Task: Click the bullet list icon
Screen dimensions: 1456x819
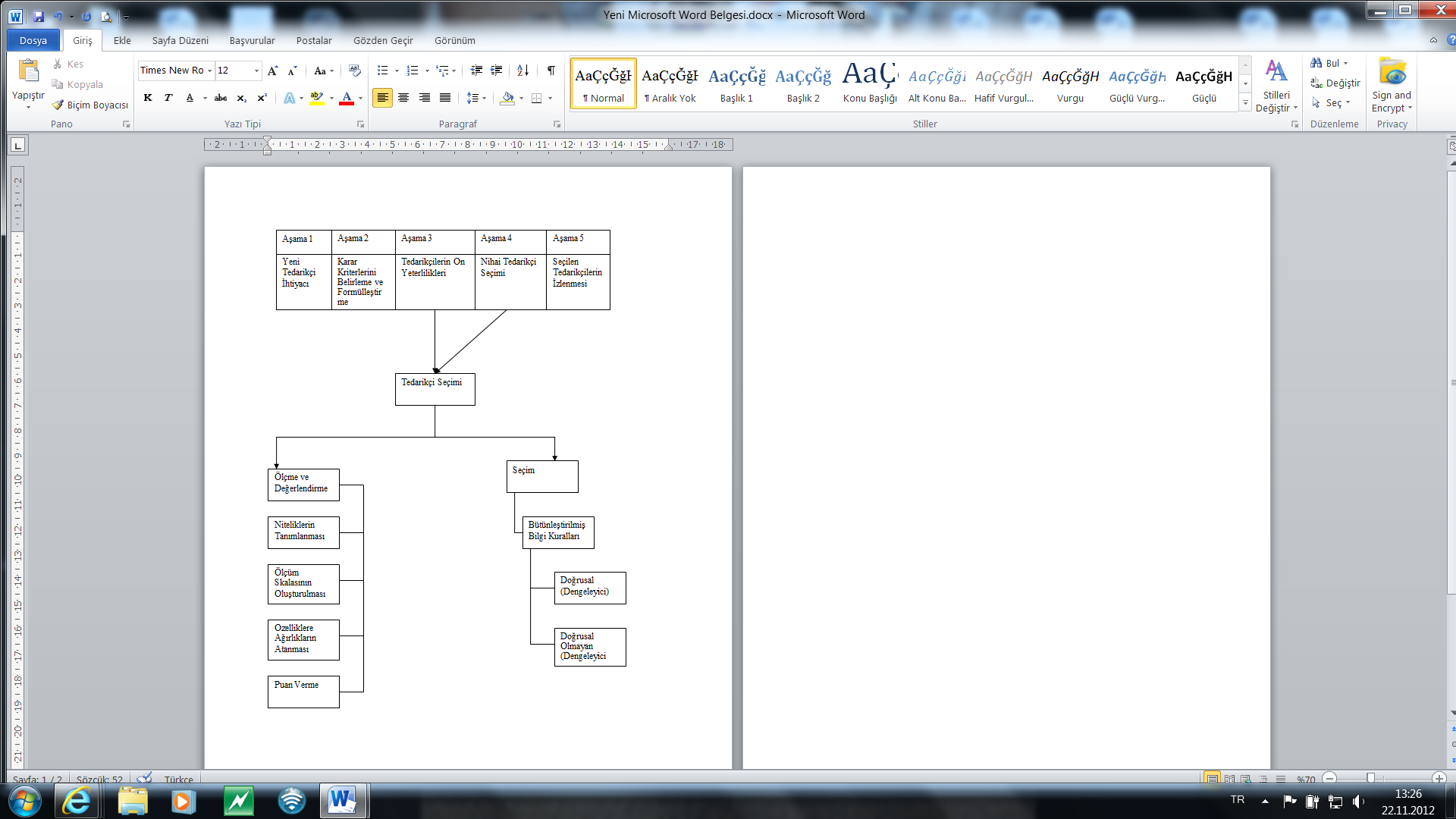Action: (382, 70)
